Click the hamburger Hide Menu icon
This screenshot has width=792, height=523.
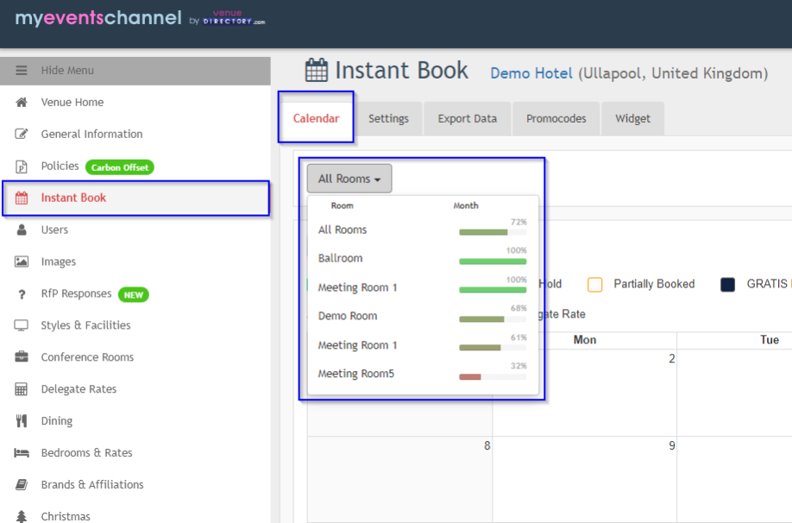click(x=21, y=70)
